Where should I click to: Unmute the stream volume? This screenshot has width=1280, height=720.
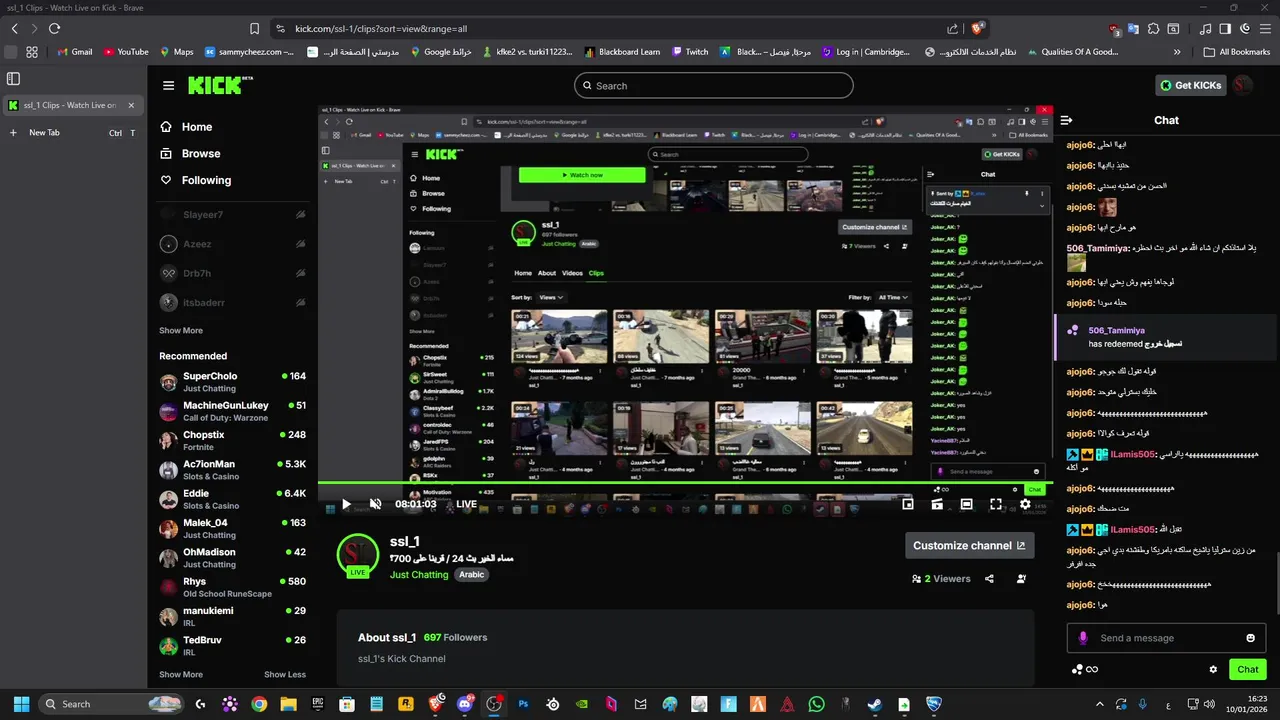pyautogui.click(x=376, y=504)
